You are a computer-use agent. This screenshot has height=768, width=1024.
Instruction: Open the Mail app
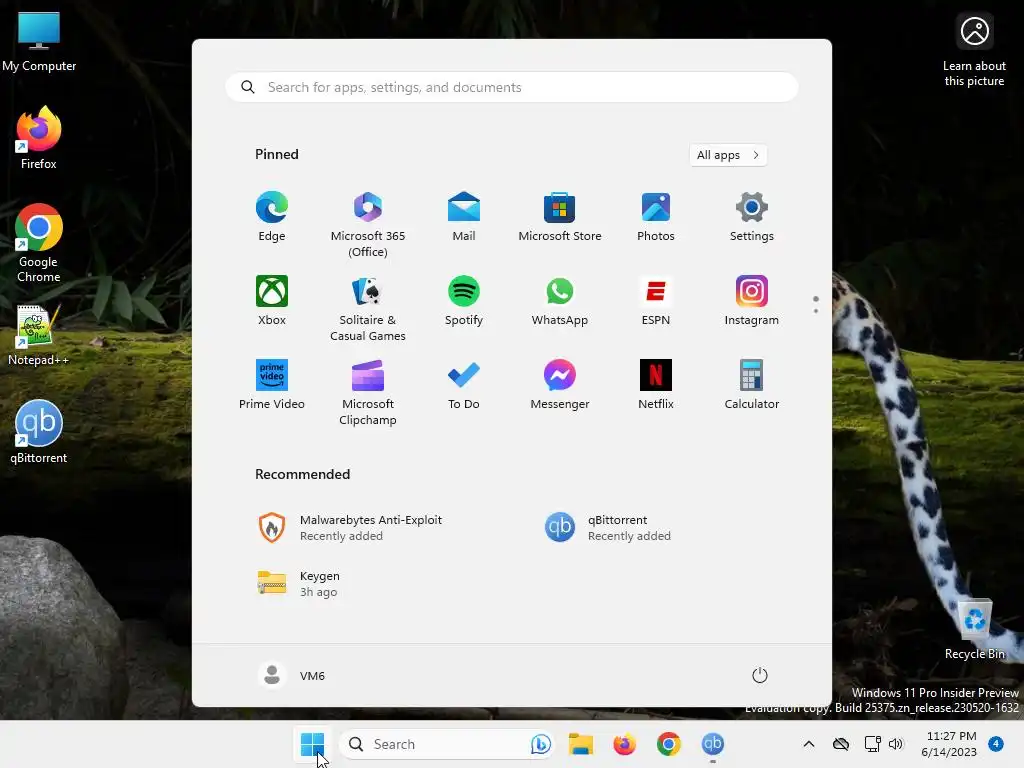click(464, 217)
